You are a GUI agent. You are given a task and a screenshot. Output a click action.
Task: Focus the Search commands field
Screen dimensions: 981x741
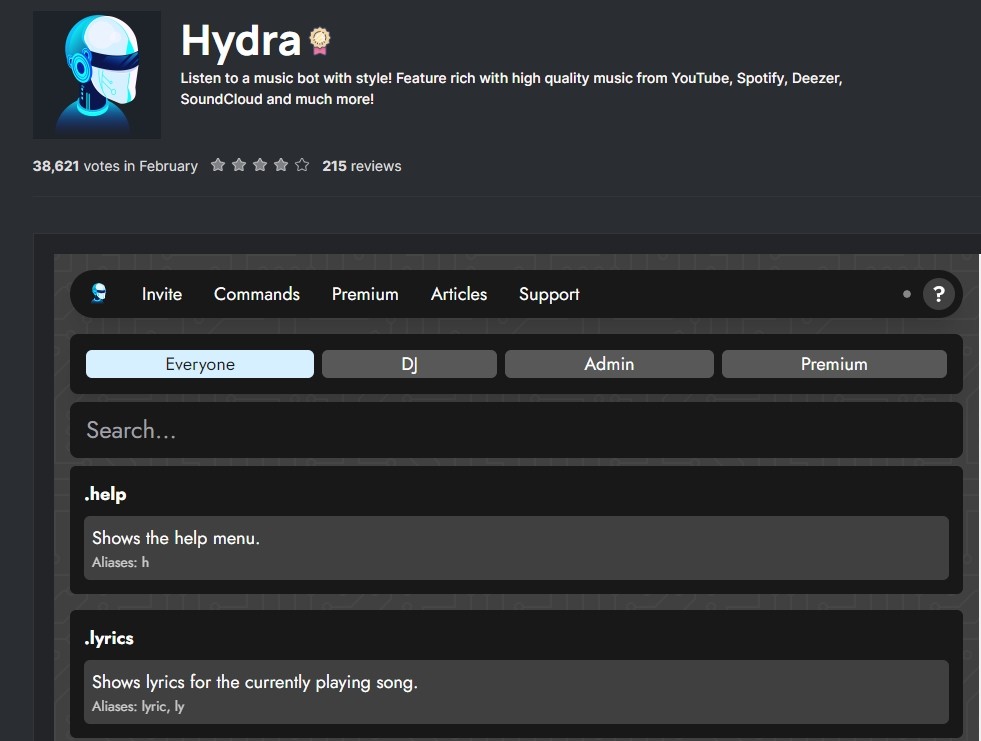click(x=516, y=430)
